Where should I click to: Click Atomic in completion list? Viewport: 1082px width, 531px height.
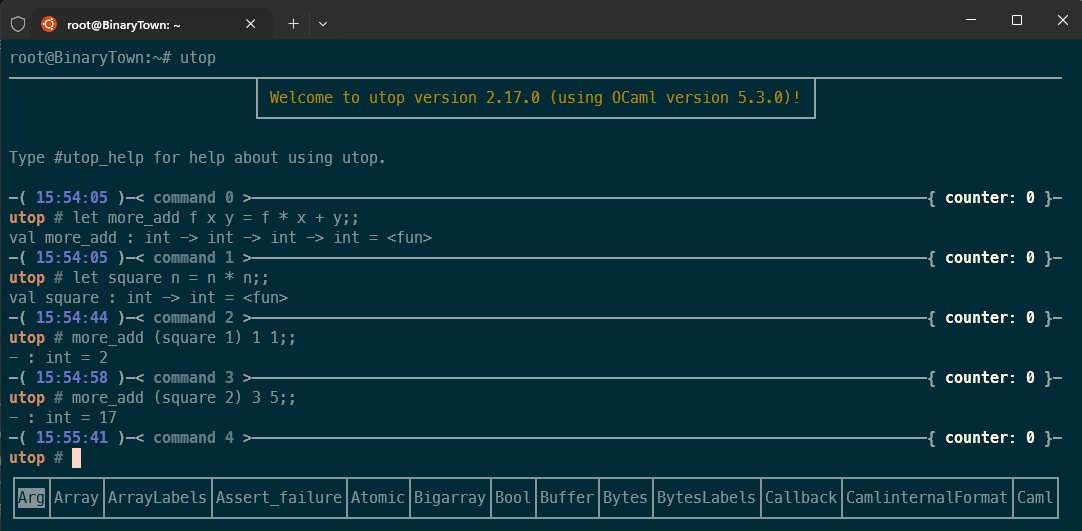[x=377, y=497]
